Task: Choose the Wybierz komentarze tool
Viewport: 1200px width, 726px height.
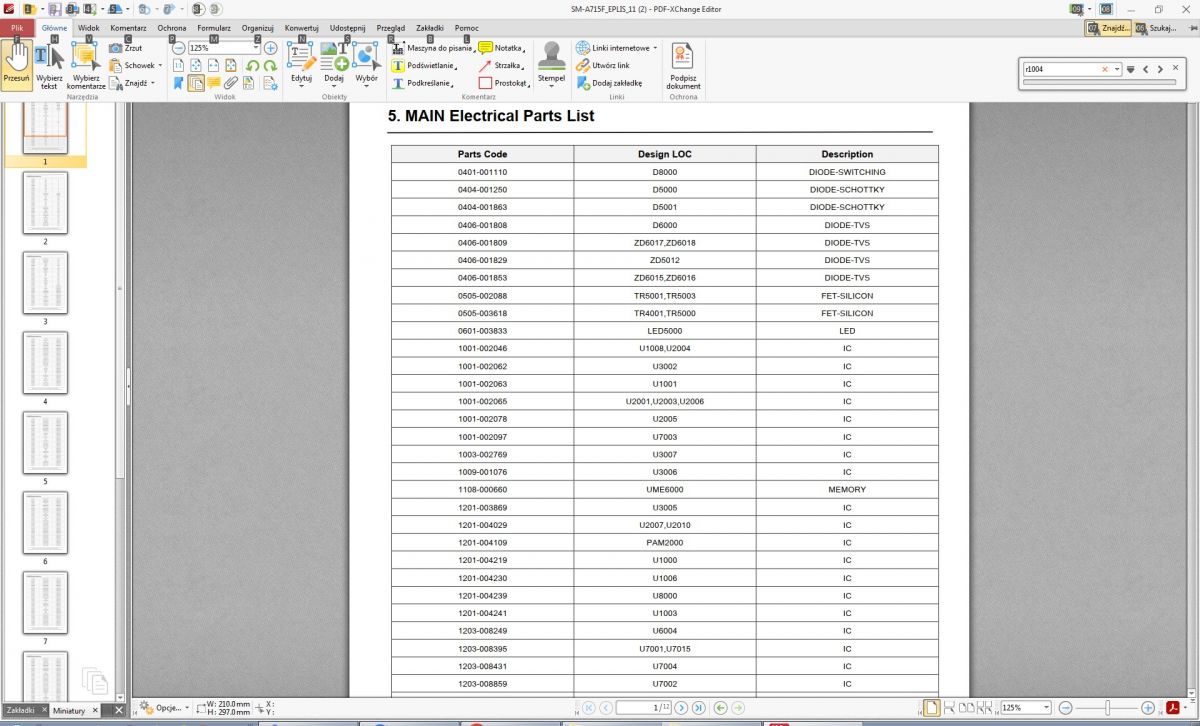Action: click(86, 65)
